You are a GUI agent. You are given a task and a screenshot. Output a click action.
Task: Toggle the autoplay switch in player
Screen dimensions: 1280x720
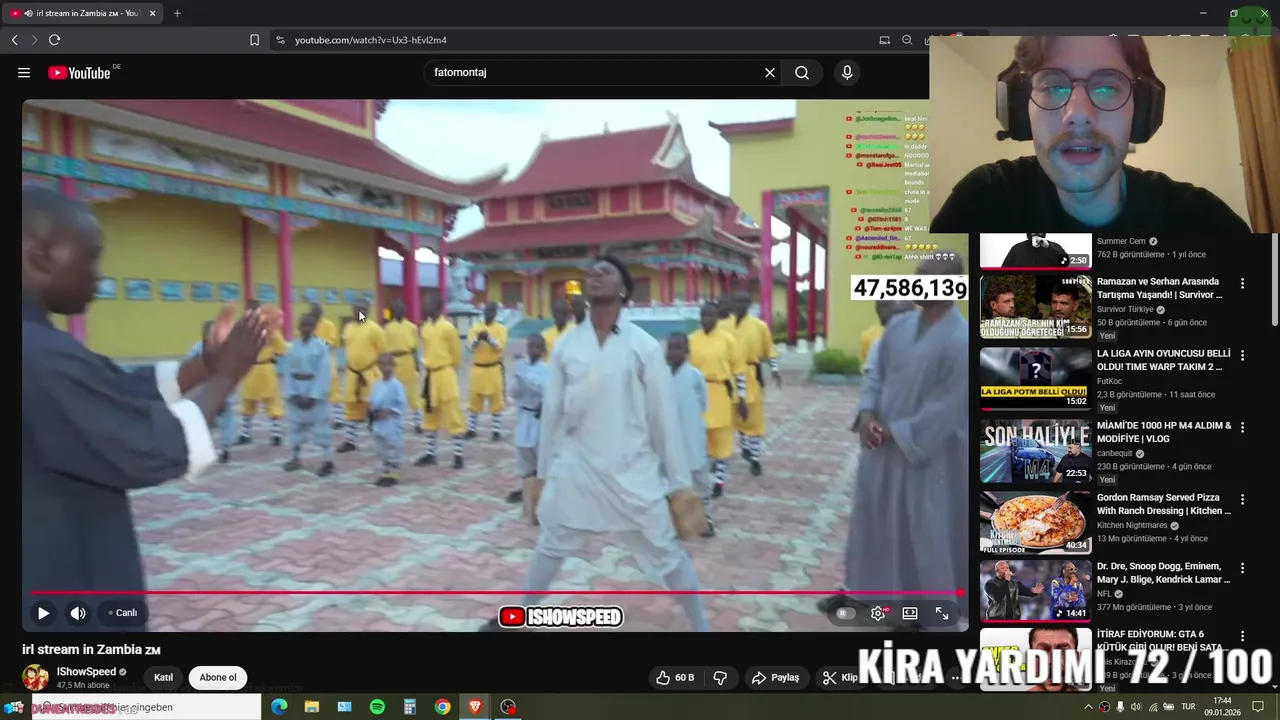pos(846,613)
